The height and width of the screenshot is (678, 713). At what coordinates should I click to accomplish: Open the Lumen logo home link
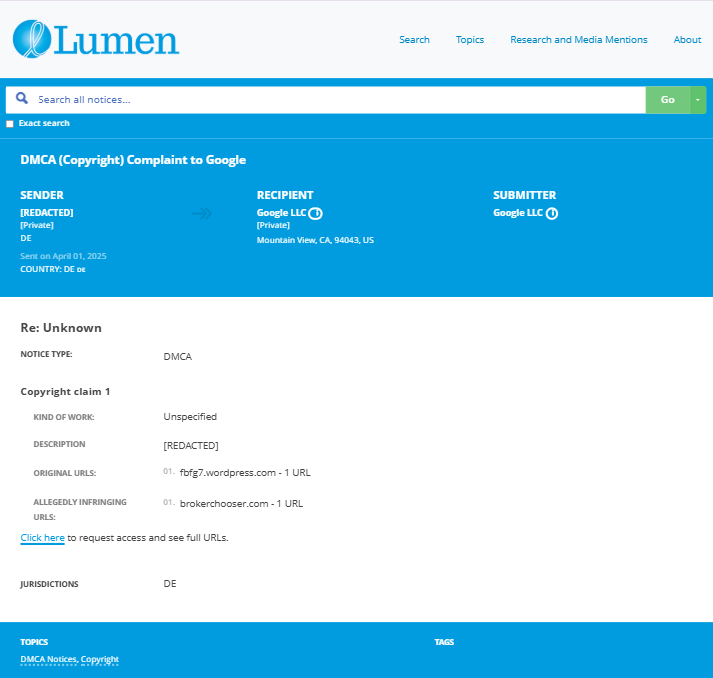96,39
